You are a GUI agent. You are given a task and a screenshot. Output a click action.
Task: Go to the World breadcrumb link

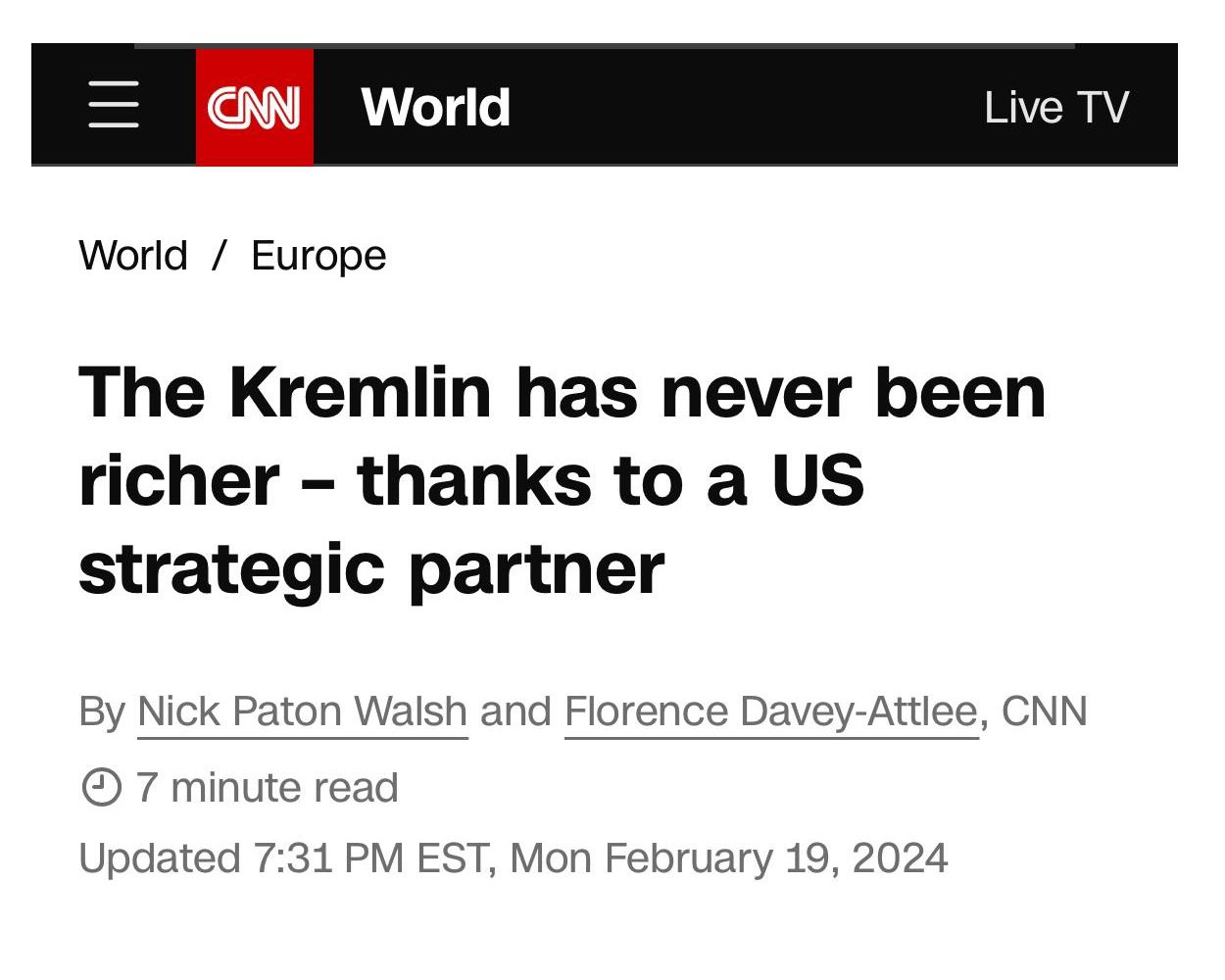pyautogui.click(x=133, y=256)
